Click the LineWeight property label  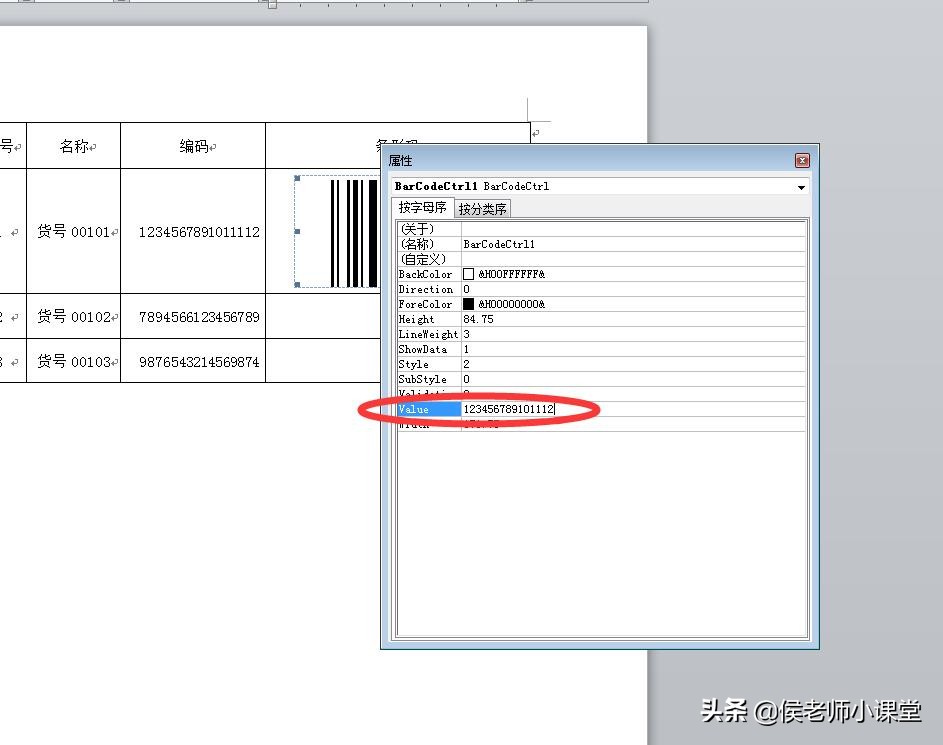(428, 334)
